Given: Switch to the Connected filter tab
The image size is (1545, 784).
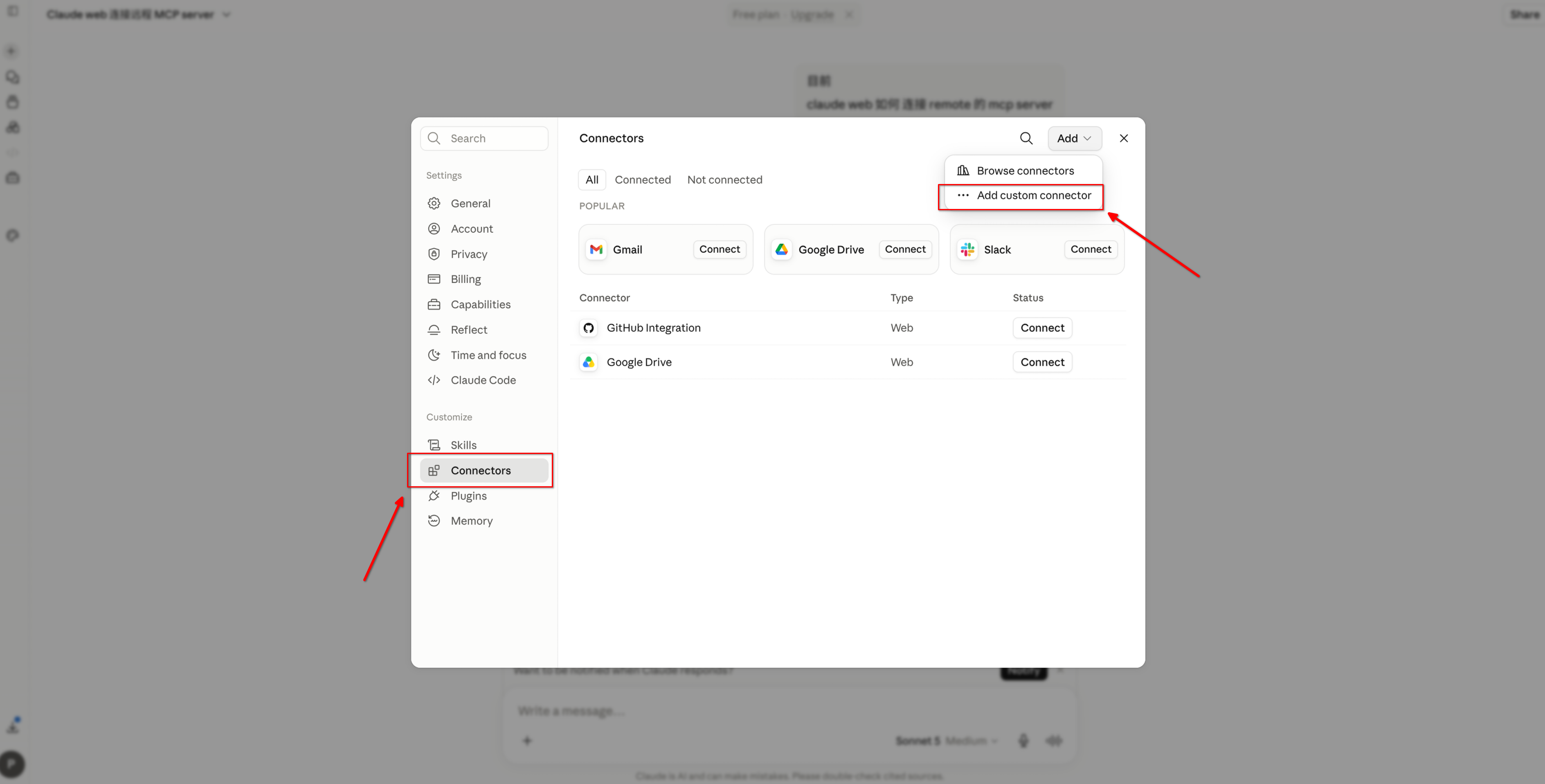Looking at the screenshot, I should click(642, 180).
